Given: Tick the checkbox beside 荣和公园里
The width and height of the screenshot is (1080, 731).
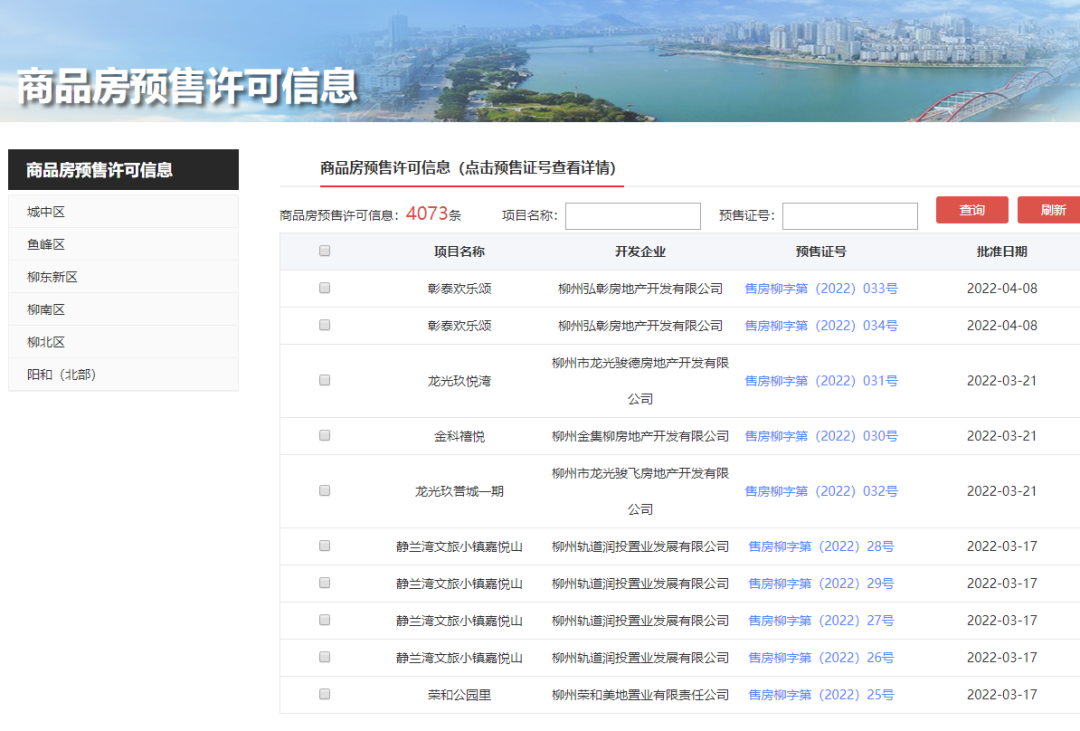Looking at the screenshot, I should pyautogui.click(x=324, y=693).
